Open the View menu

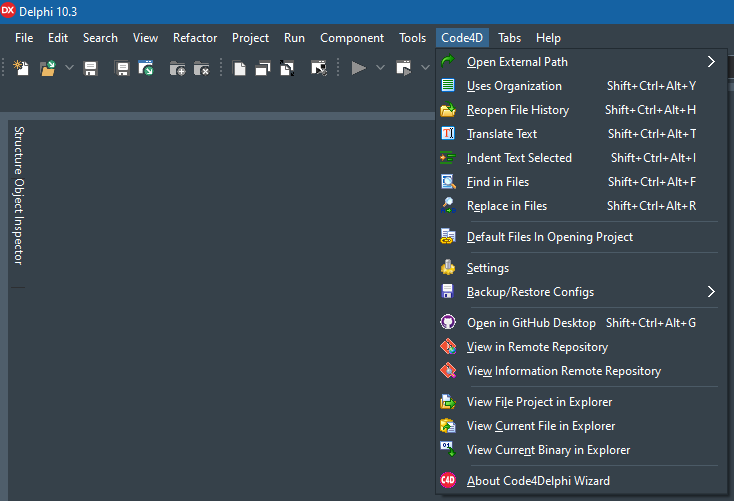[145, 38]
